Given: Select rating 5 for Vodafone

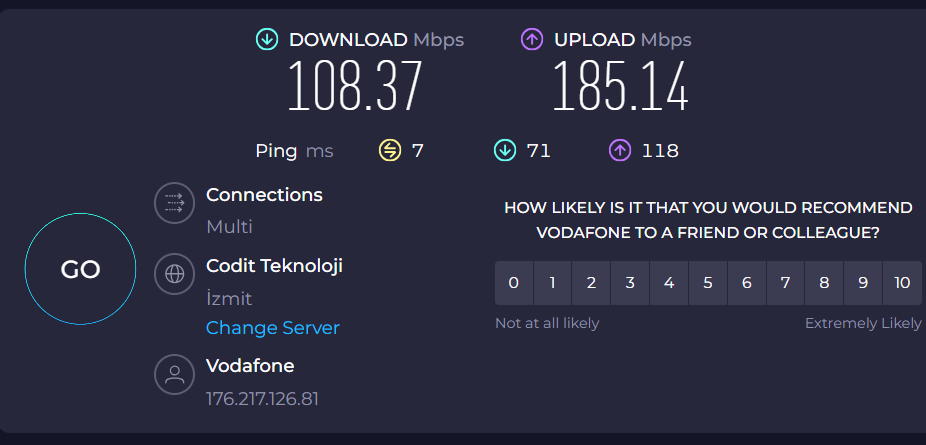Looking at the screenshot, I should (707, 283).
